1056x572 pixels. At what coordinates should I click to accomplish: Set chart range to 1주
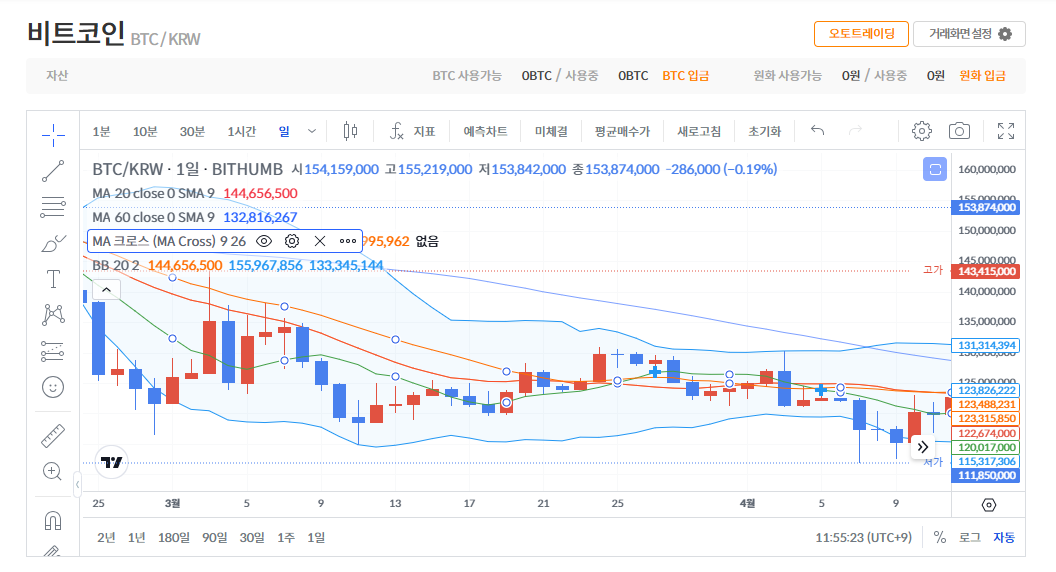(286, 537)
